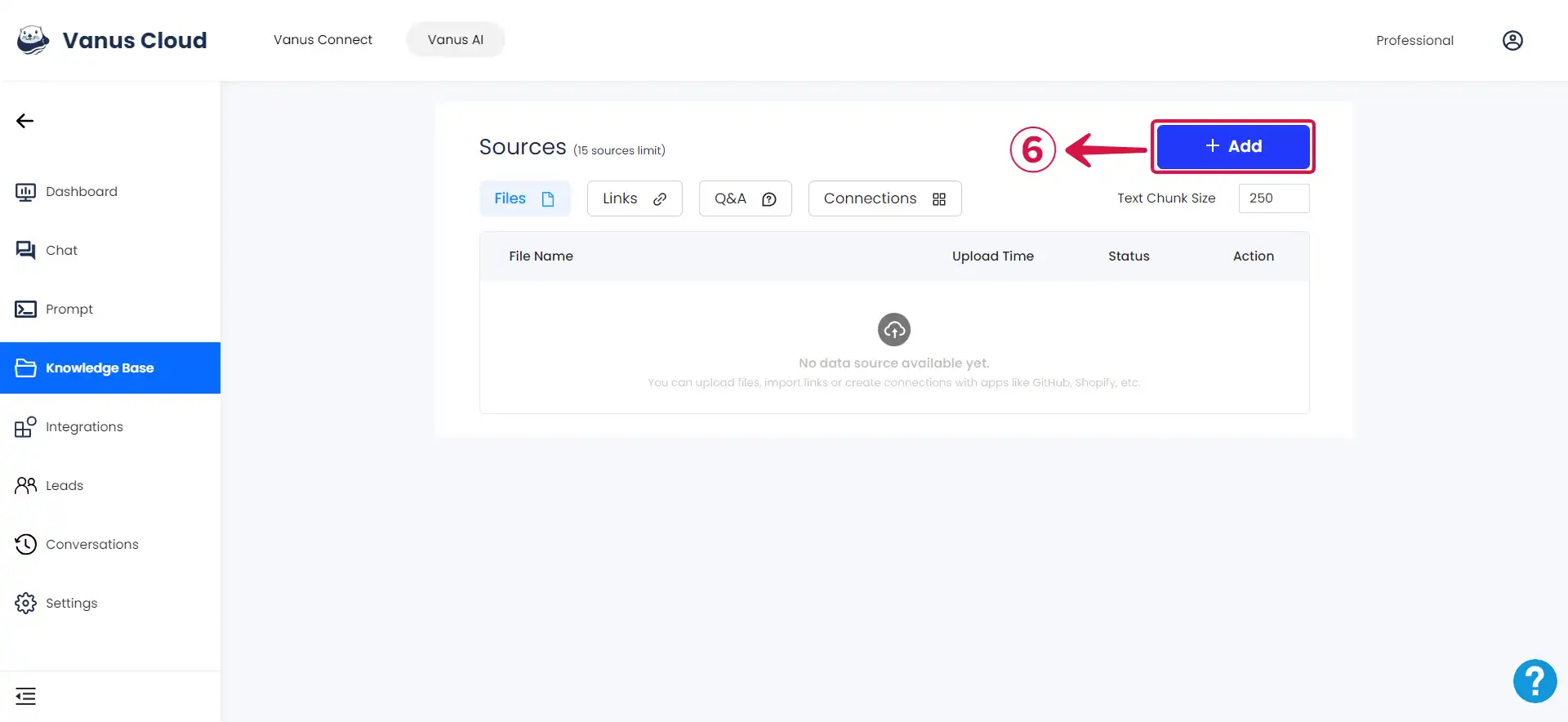This screenshot has width=1568, height=722.
Task: Click the Sources heading
Action: coord(523,147)
